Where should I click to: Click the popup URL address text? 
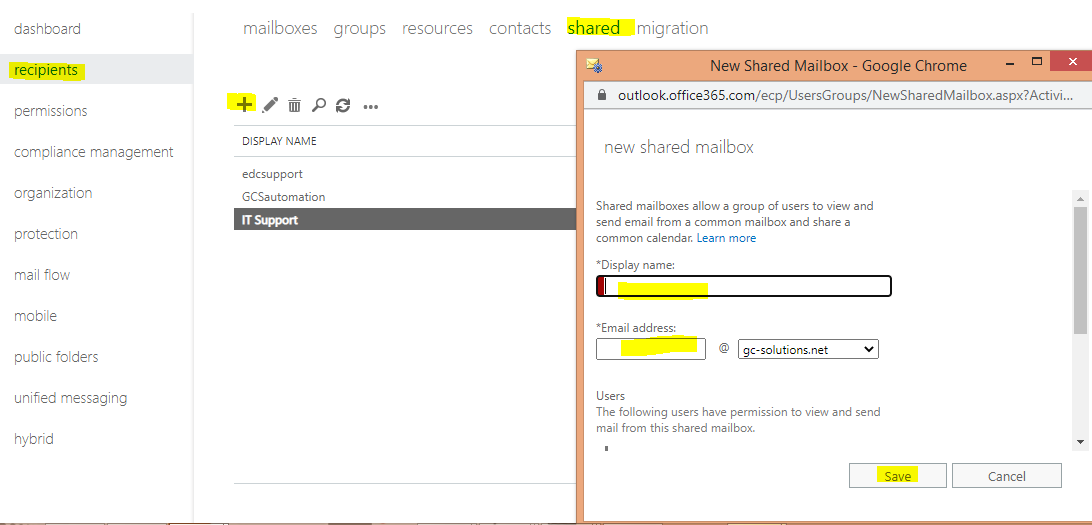pyautogui.click(x=845, y=95)
